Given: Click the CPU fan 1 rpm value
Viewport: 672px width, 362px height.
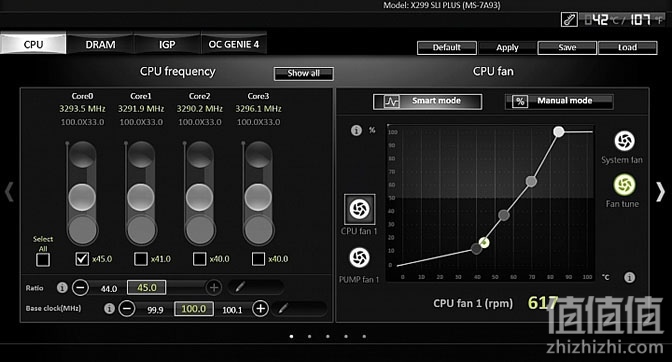Looking at the screenshot, I should pyautogui.click(x=543, y=303).
